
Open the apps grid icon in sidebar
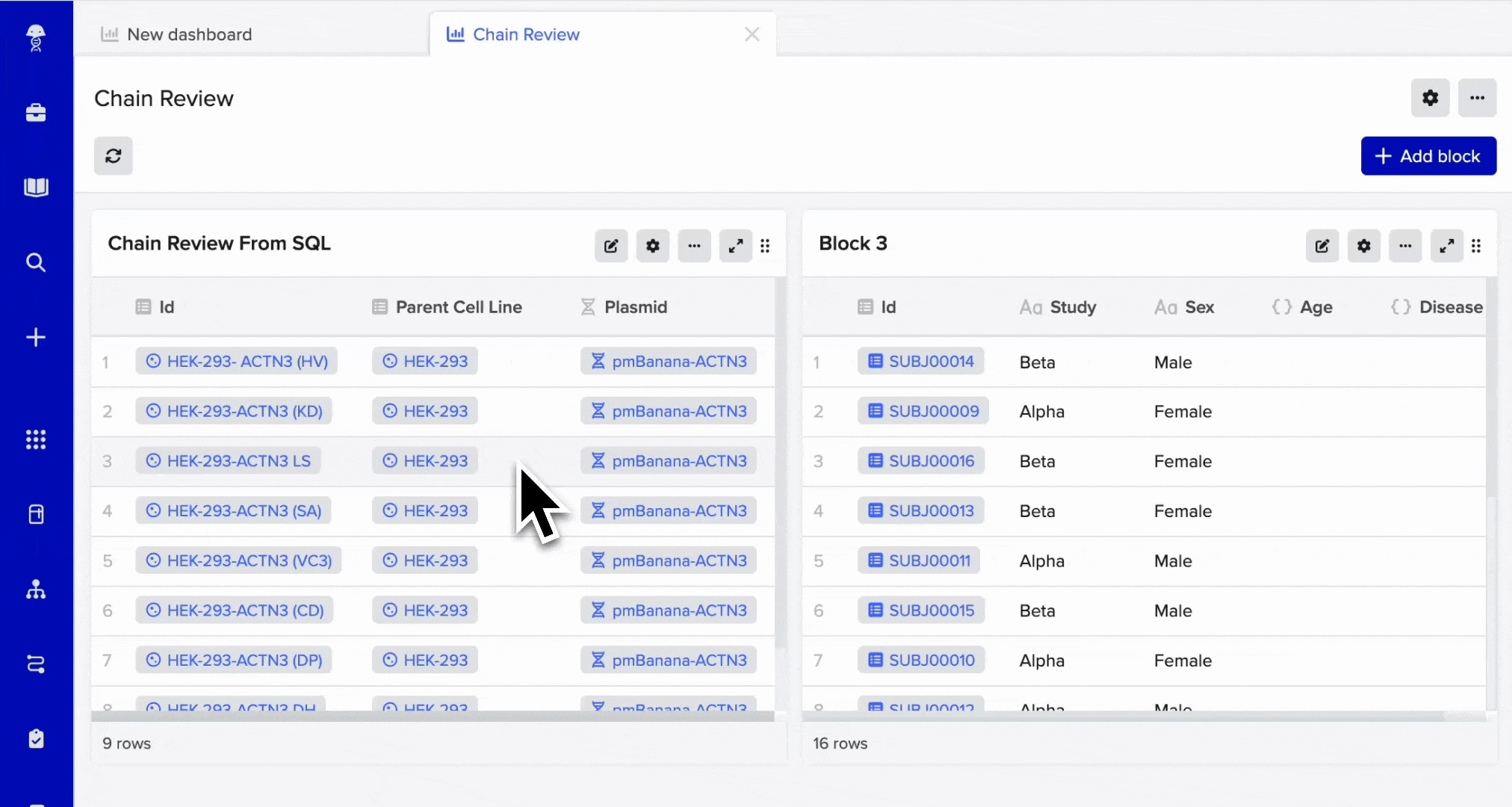tap(36, 439)
